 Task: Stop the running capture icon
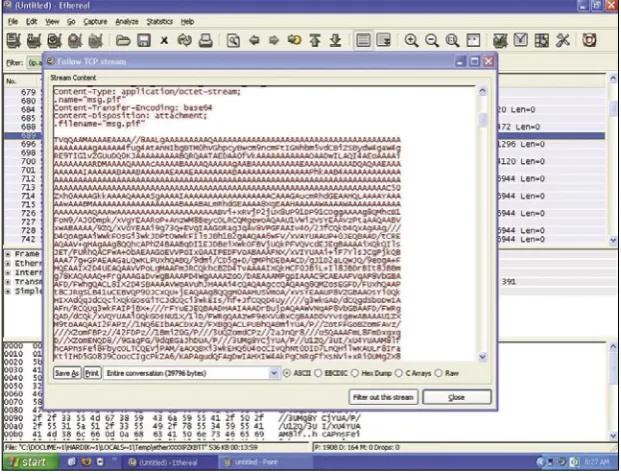(x=75, y=40)
